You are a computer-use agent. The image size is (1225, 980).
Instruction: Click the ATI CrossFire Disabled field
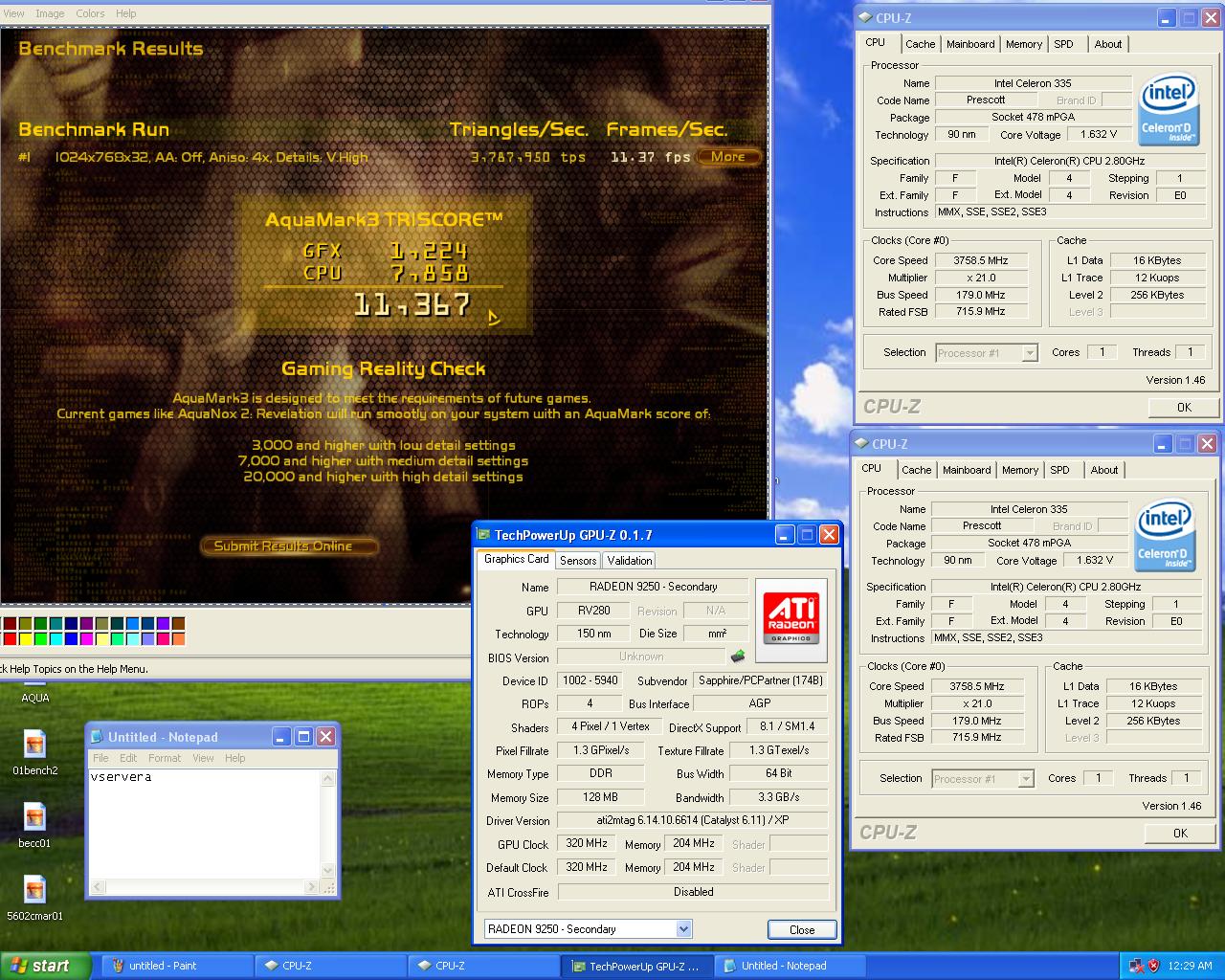(x=693, y=892)
